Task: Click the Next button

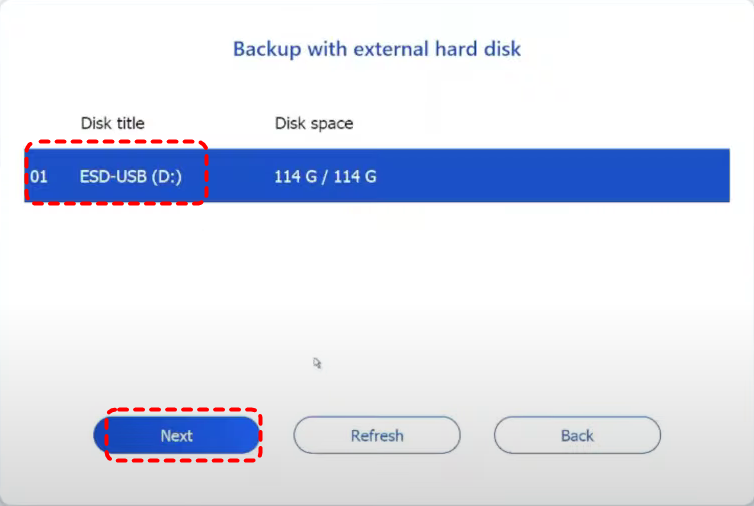Action: click(177, 436)
